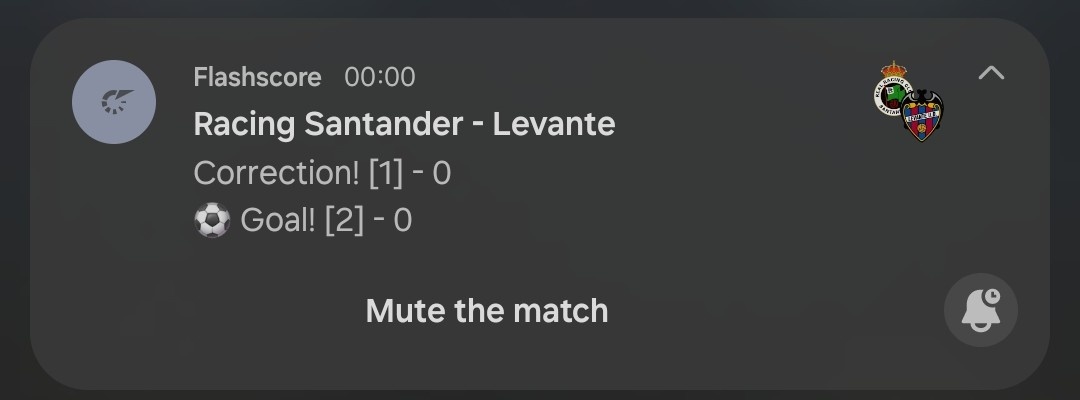Snooze notification using the bell icon
The width and height of the screenshot is (1080, 400).
[x=980, y=311]
